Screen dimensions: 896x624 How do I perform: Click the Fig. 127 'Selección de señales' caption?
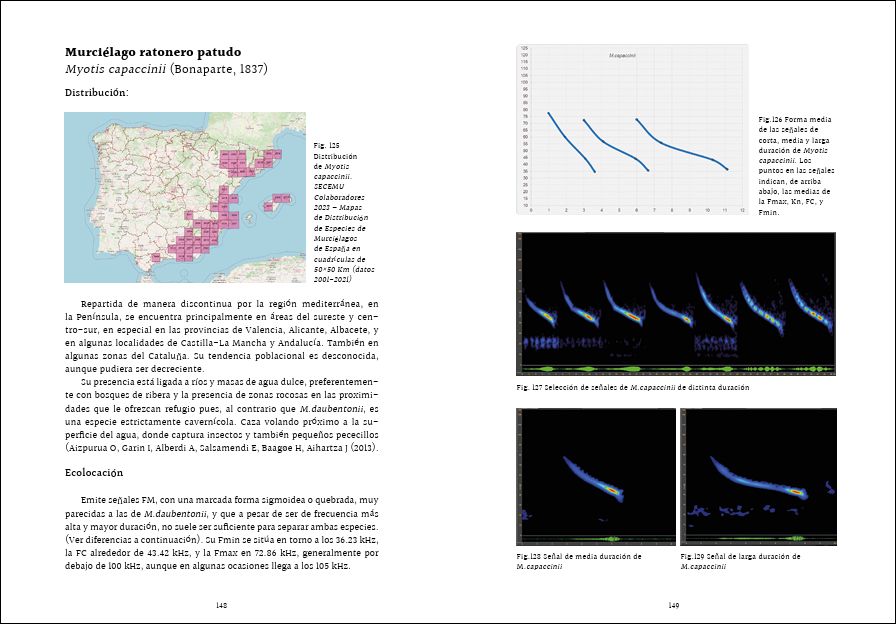click(x=633, y=387)
